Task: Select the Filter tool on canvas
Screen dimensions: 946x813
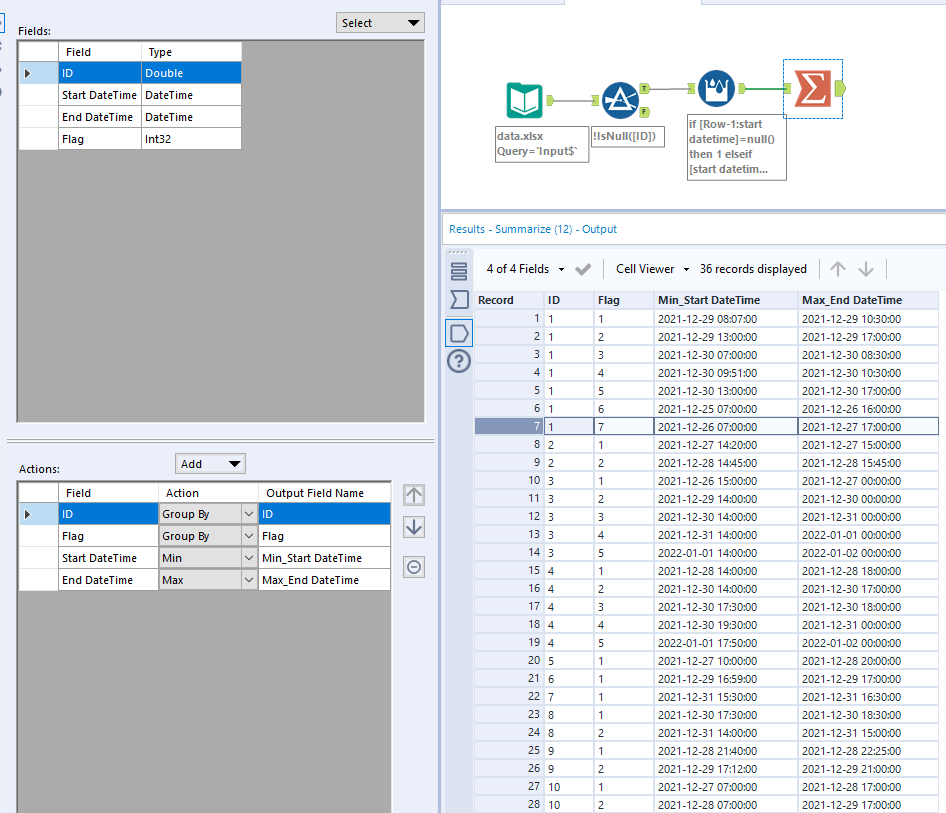Action: tap(620, 100)
